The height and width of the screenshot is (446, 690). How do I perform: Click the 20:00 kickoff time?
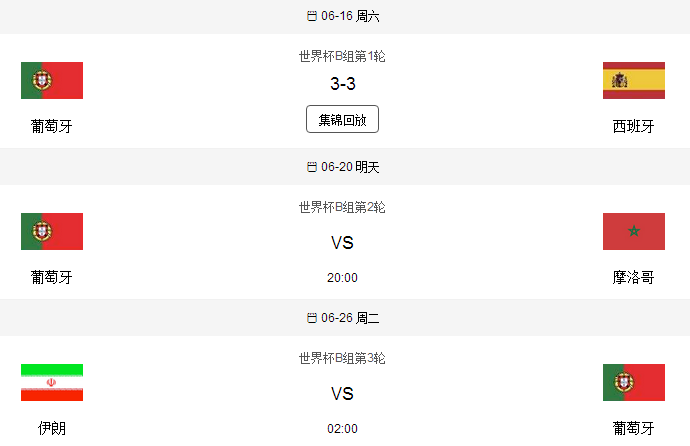[342, 278]
